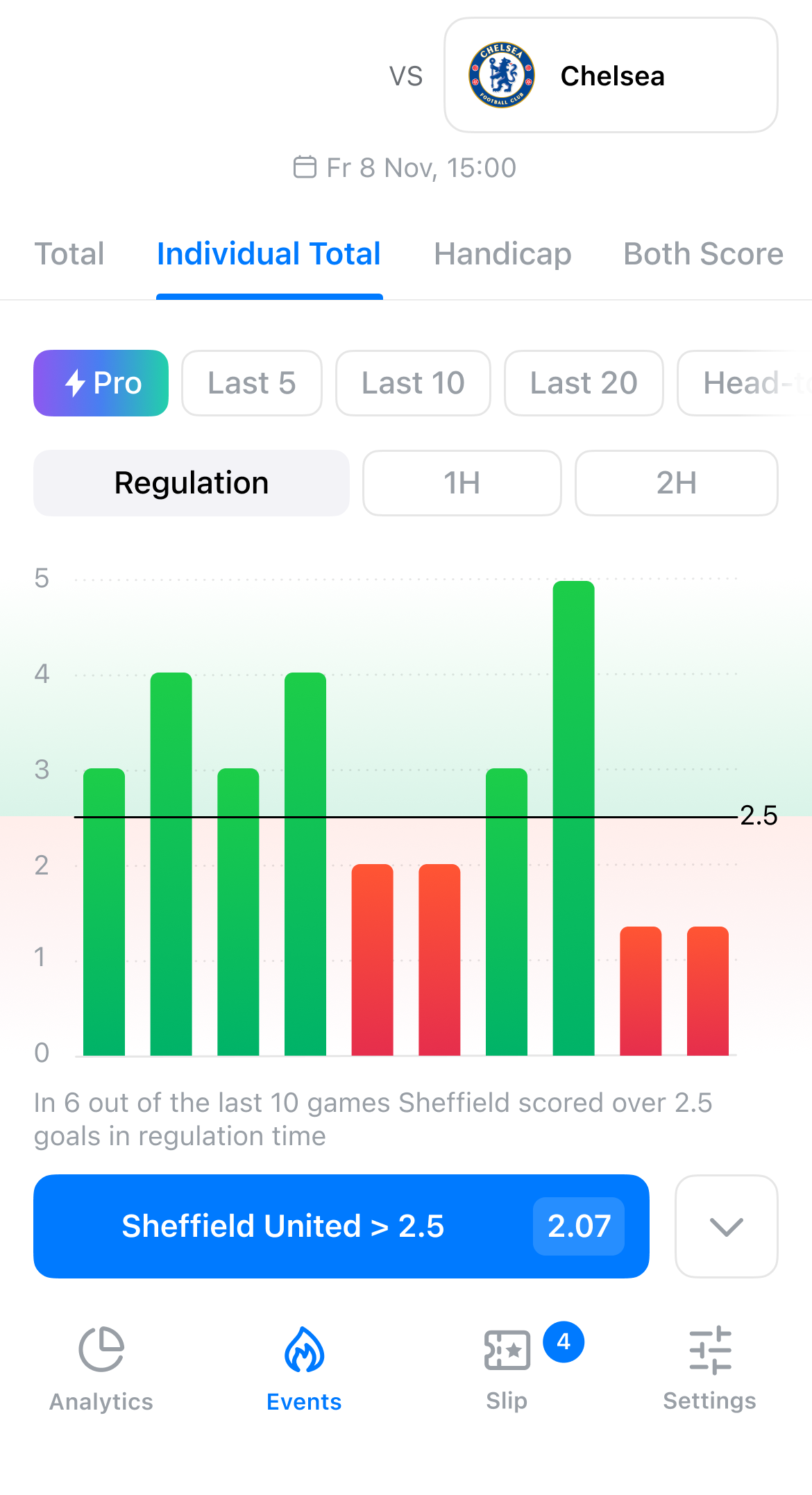Switch to the 1H period
Viewport: 812px width, 1495px height.
coord(462,483)
